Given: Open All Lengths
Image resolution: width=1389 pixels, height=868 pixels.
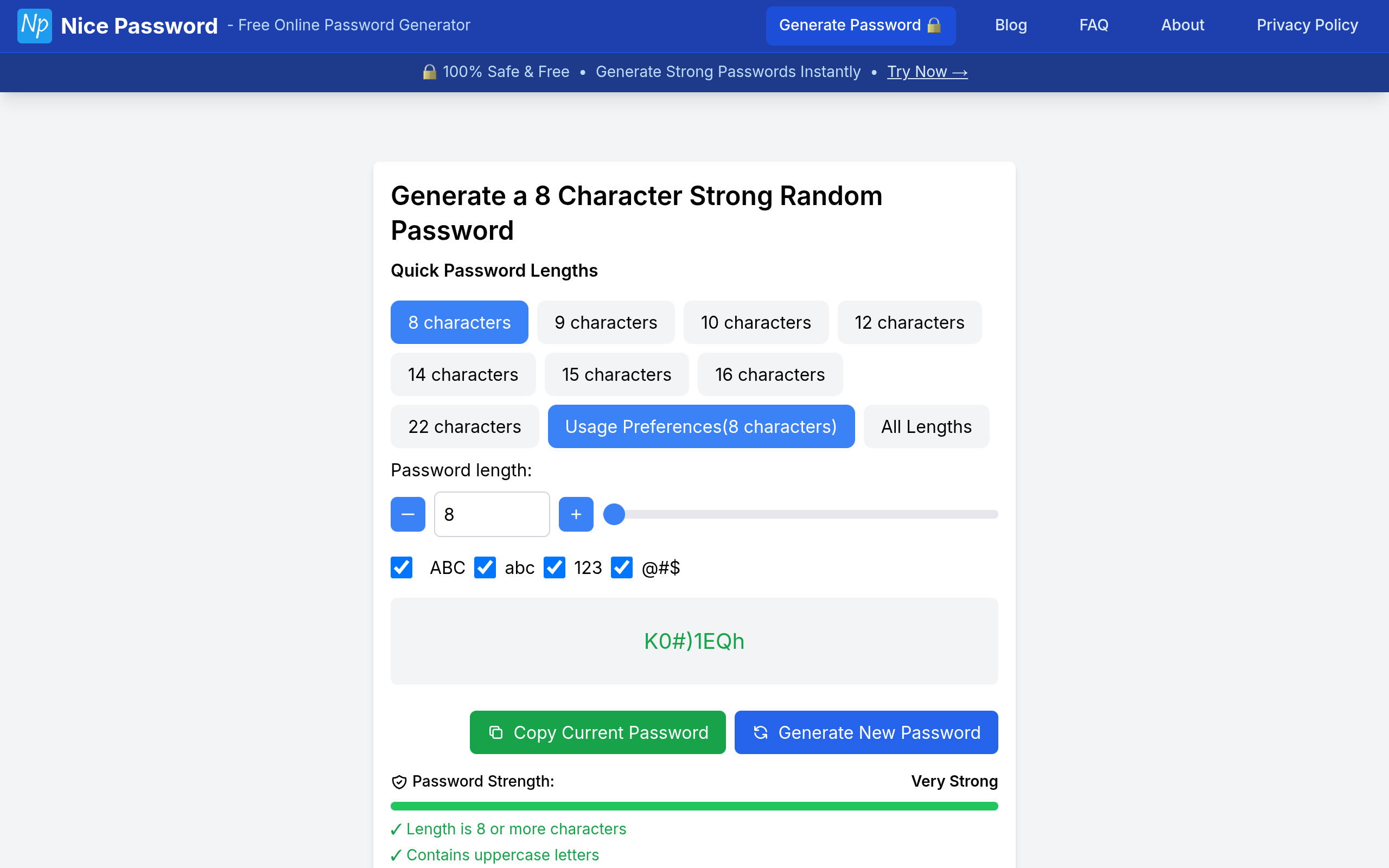Looking at the screenshot, I should pos(926,426).
